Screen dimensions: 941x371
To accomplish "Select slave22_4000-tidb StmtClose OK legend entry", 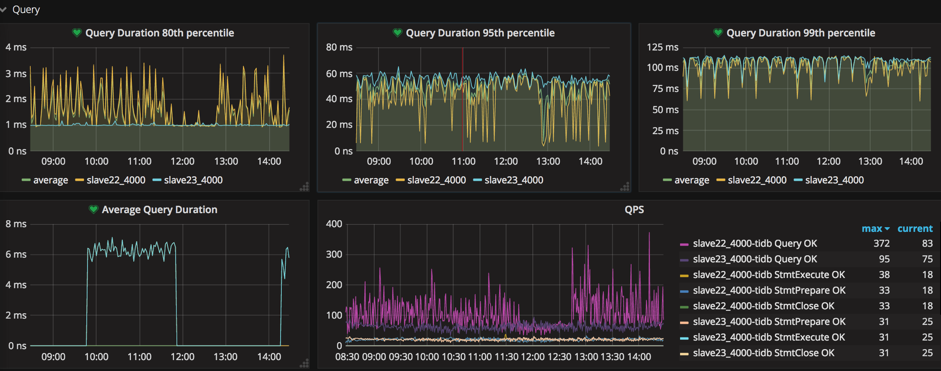I will click(762, 306).
